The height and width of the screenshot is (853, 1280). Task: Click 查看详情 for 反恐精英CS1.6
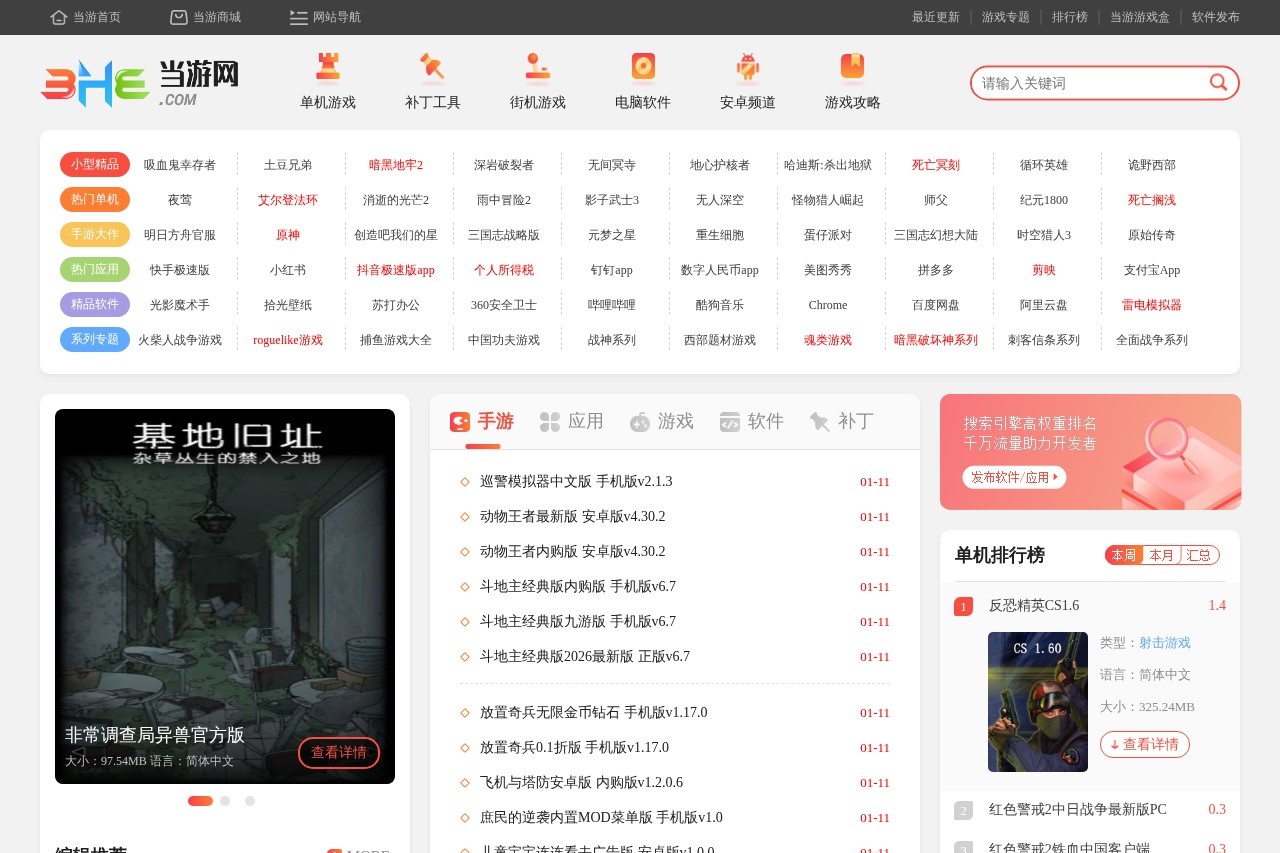tap(1145, 744)
